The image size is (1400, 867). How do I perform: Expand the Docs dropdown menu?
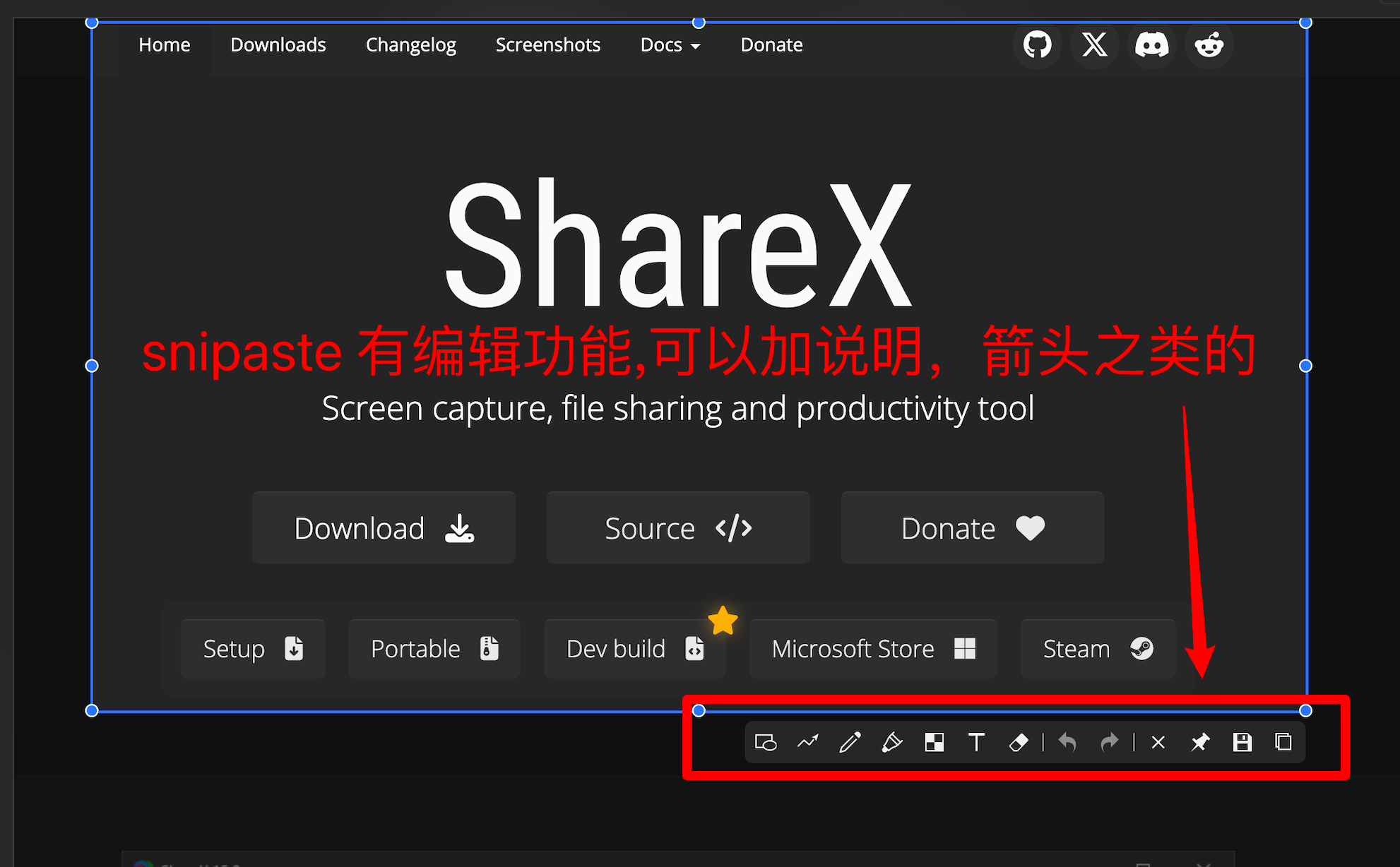tap(670, 44)
